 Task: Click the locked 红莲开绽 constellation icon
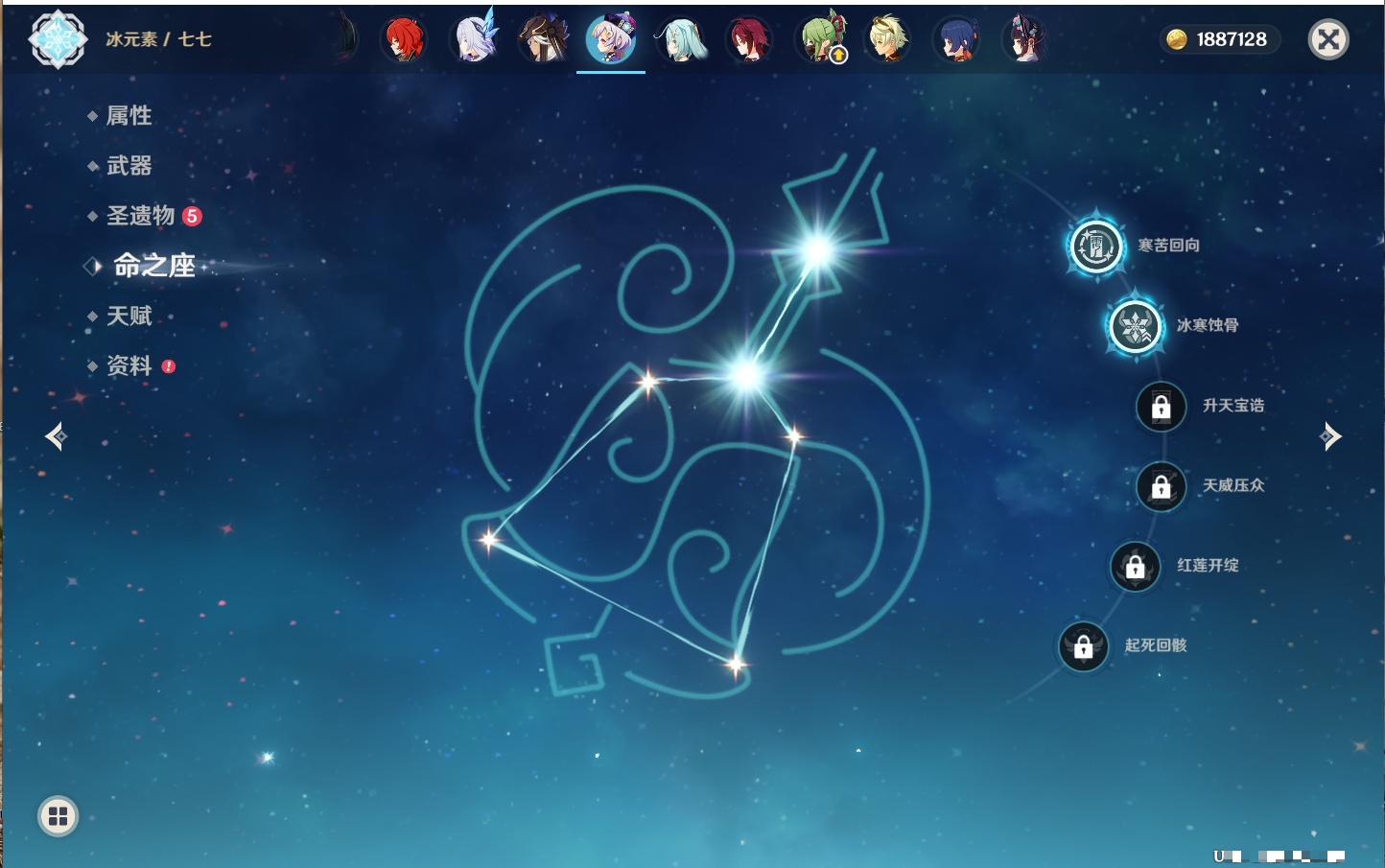[x=1136, y=566]
